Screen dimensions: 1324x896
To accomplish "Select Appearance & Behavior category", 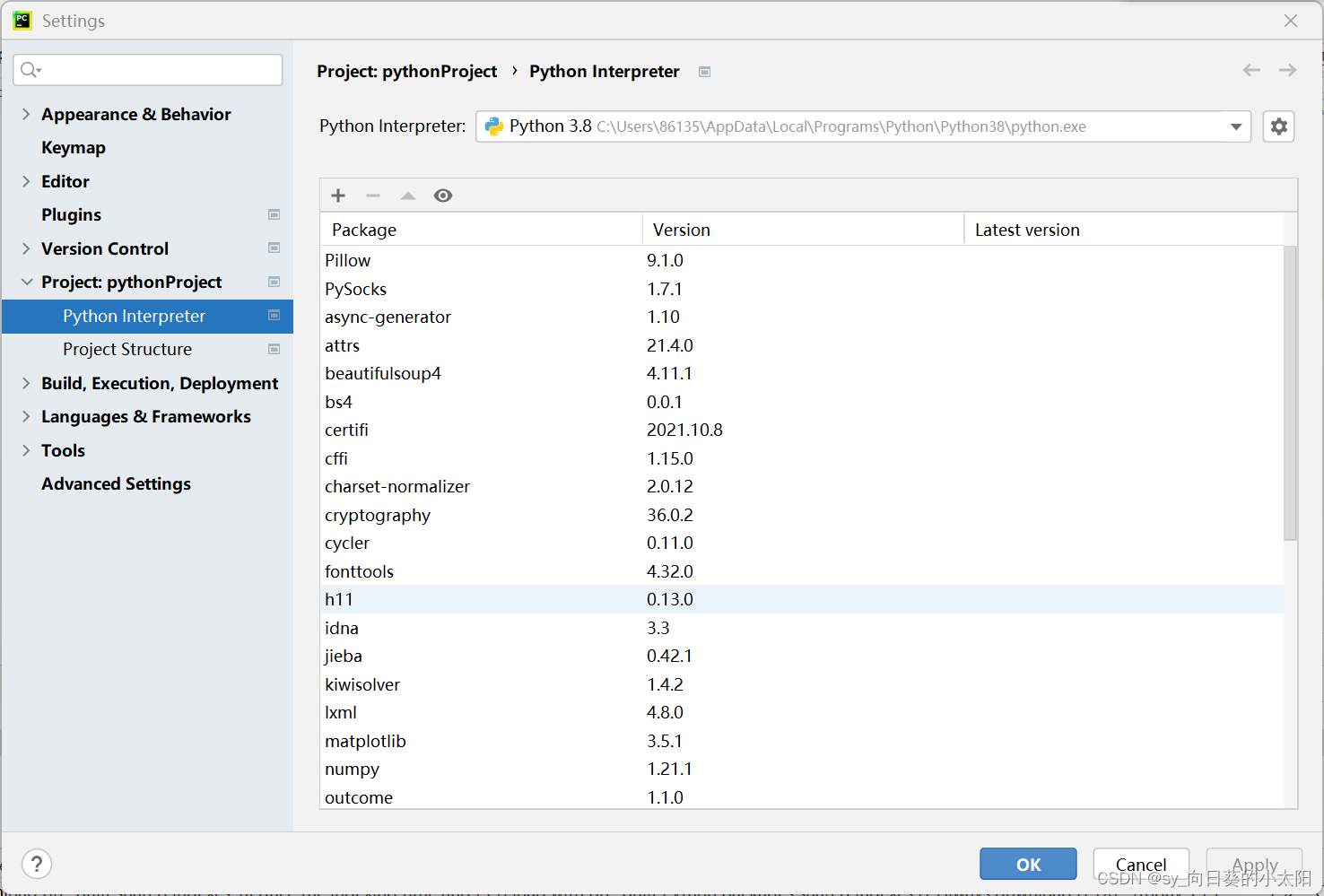I will pyautogui.click(x=136, y=114).
